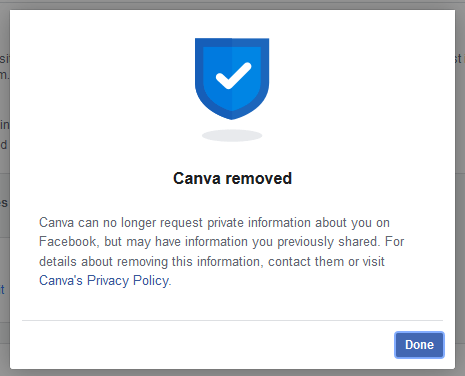Click the 'details about removing this information' line

[x=149, y=261]
